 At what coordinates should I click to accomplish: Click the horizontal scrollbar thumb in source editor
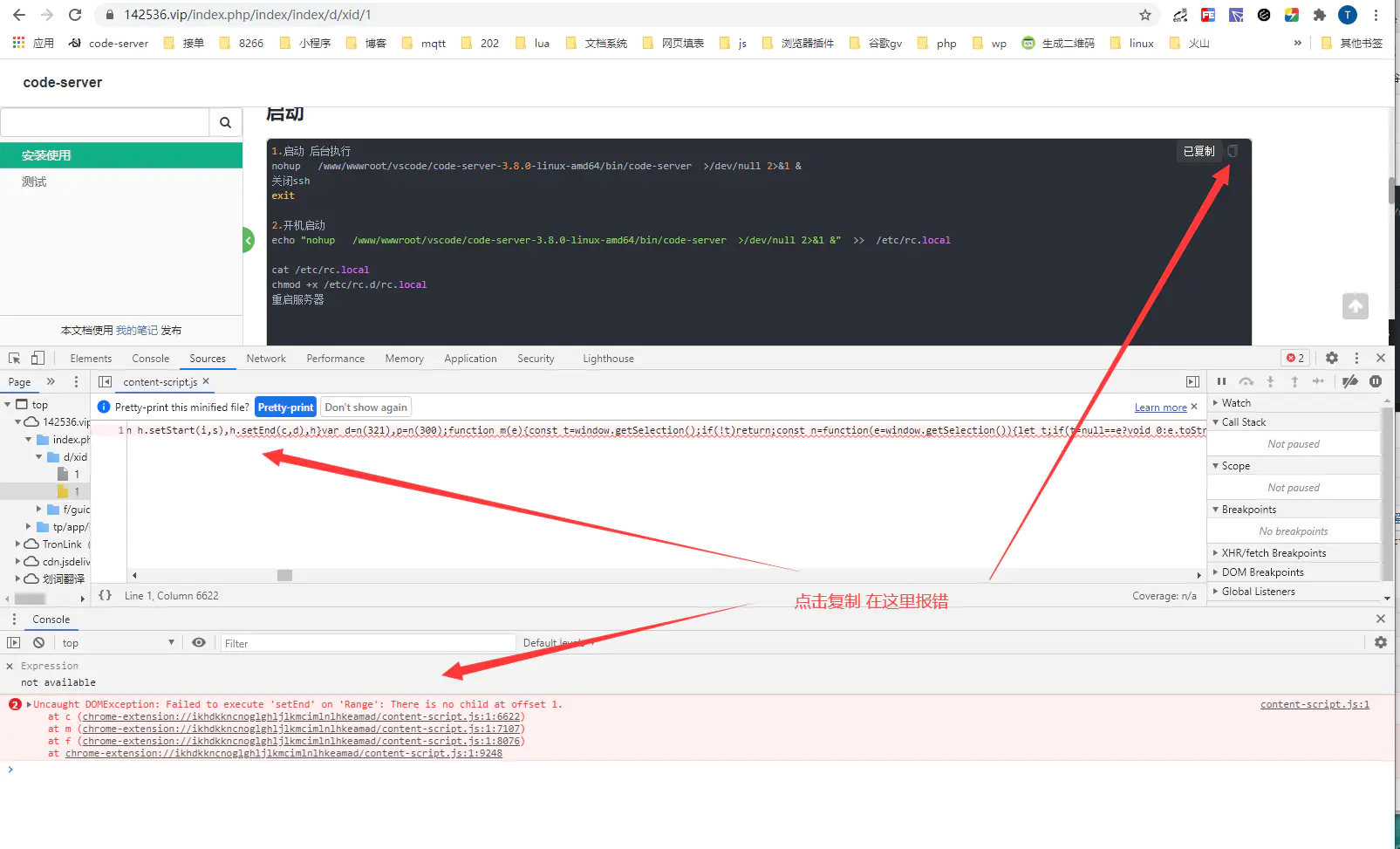(x=284, y=575)
